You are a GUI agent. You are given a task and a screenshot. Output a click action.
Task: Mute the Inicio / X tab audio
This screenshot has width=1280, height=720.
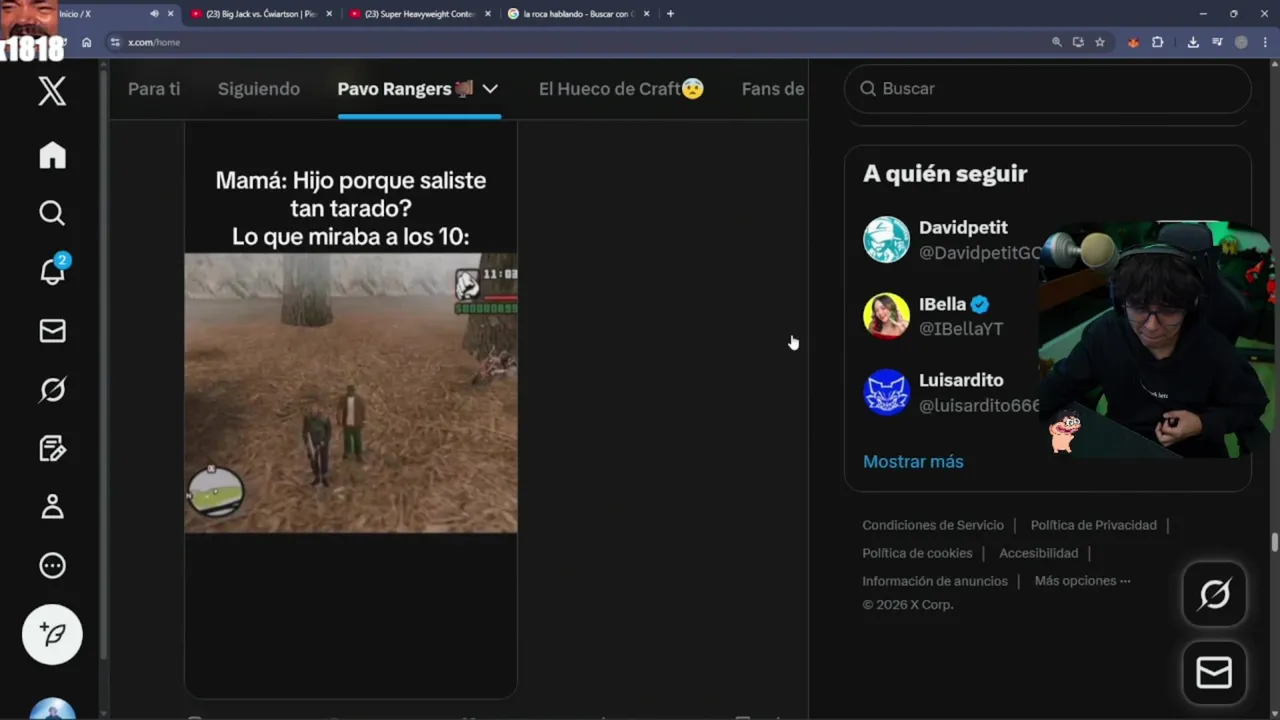(x=154, y=14)
